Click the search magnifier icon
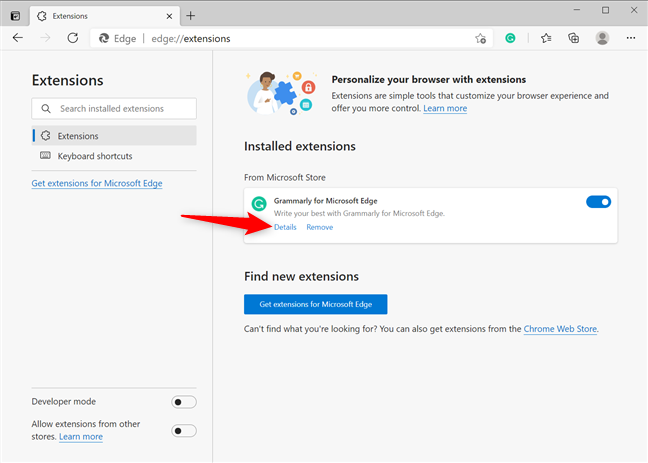The image size is (648, 463). (x=46, y=108)
